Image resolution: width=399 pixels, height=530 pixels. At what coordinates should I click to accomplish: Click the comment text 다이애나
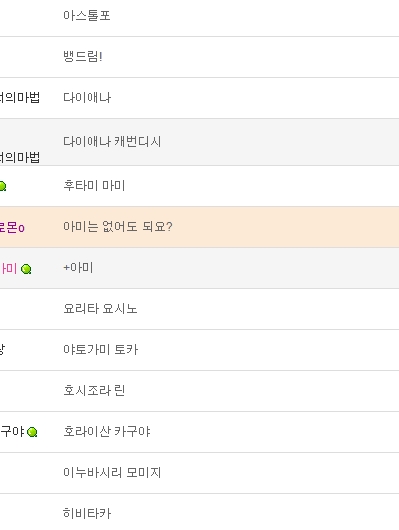pos(87,98)
